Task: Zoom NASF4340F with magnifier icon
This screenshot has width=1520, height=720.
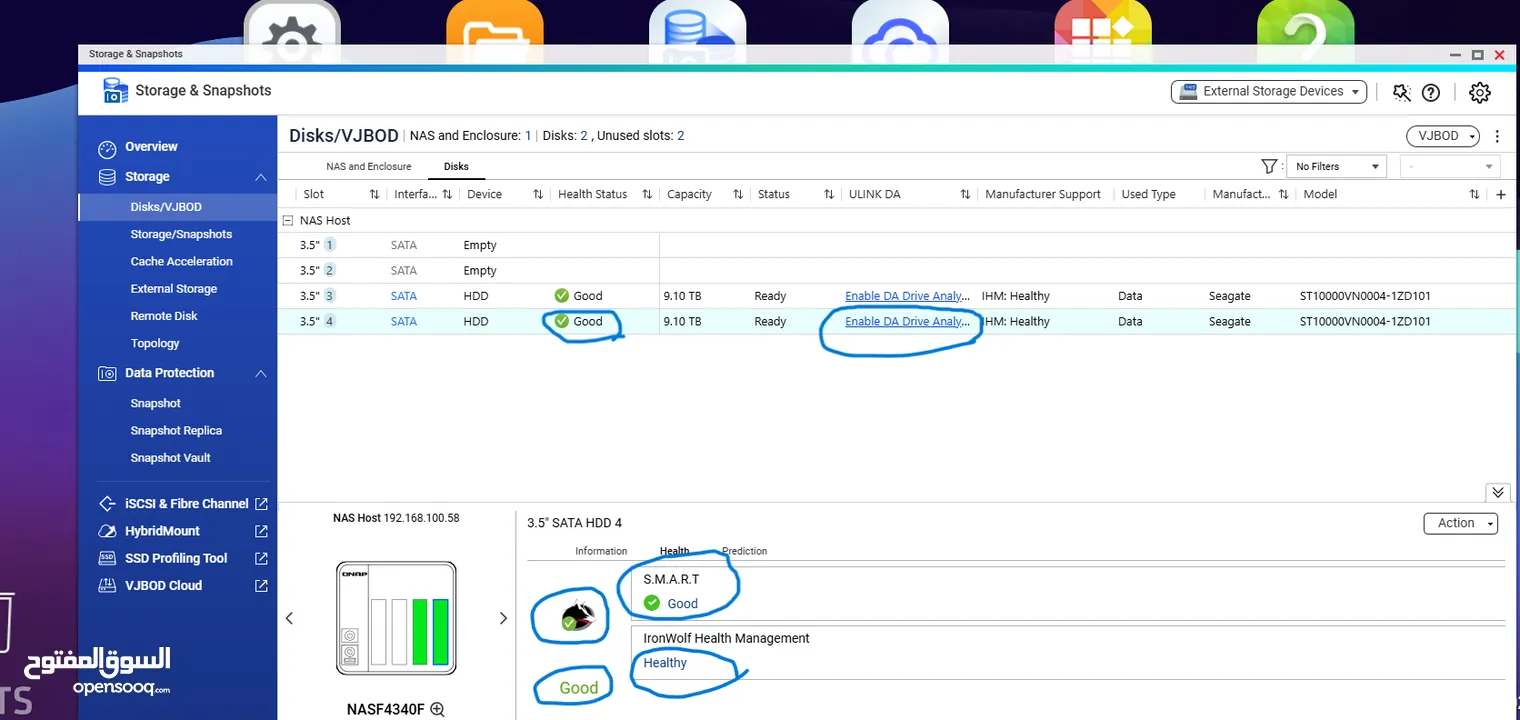Action: click(x=437, y=709)
